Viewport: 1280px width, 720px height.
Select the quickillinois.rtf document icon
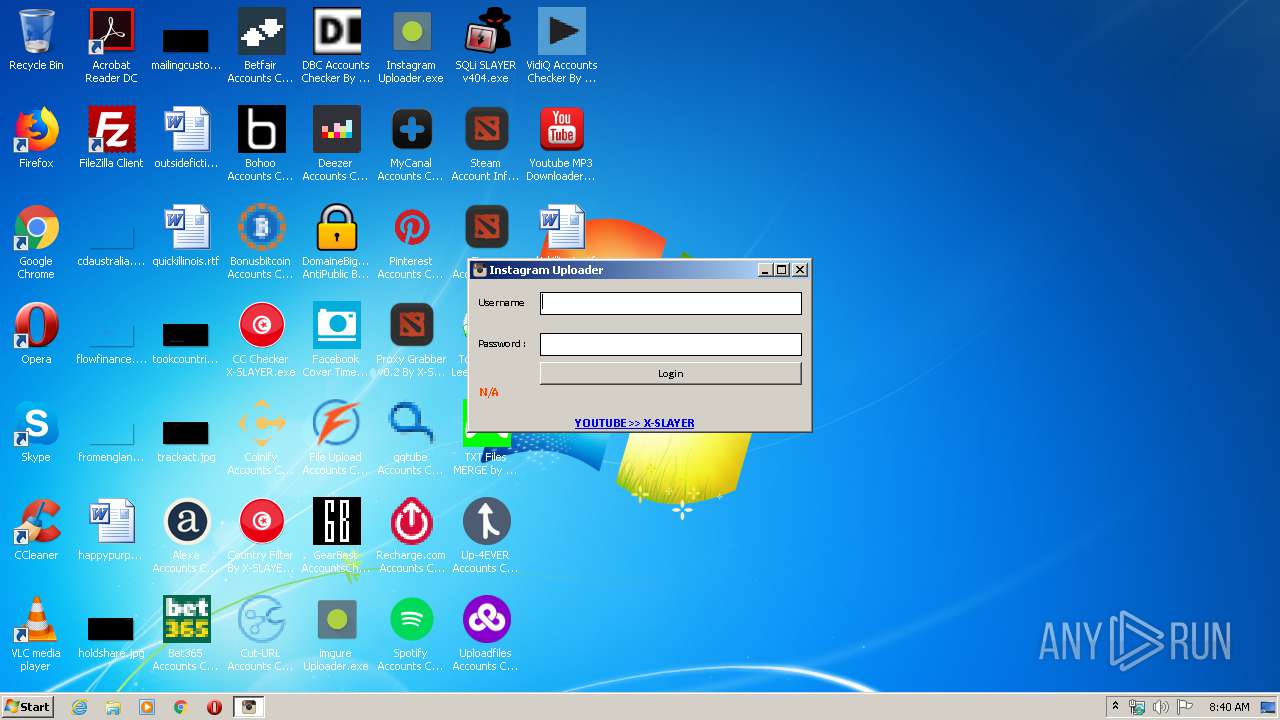pos(186,236)
